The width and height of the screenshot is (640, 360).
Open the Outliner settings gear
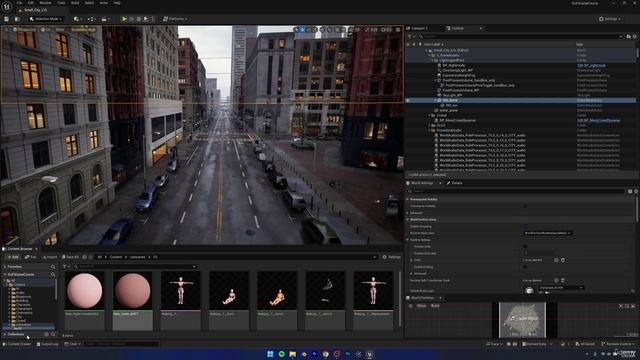pos(635,36)
